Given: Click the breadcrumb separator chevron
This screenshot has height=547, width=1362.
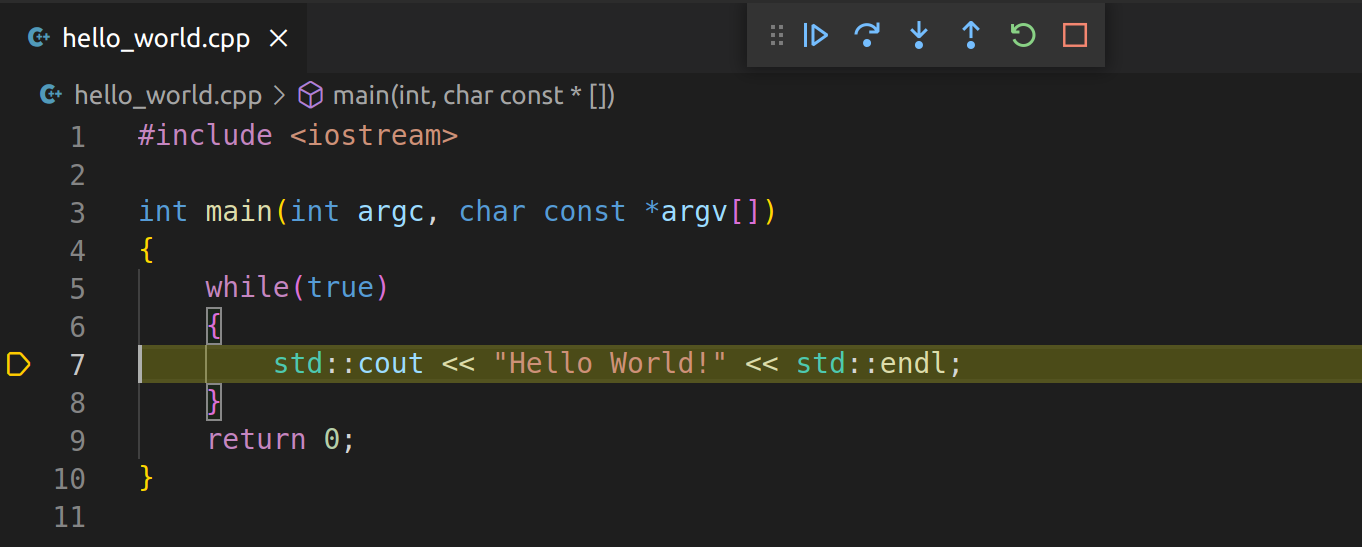Looking at the screenshot, I should click(279, 96).
